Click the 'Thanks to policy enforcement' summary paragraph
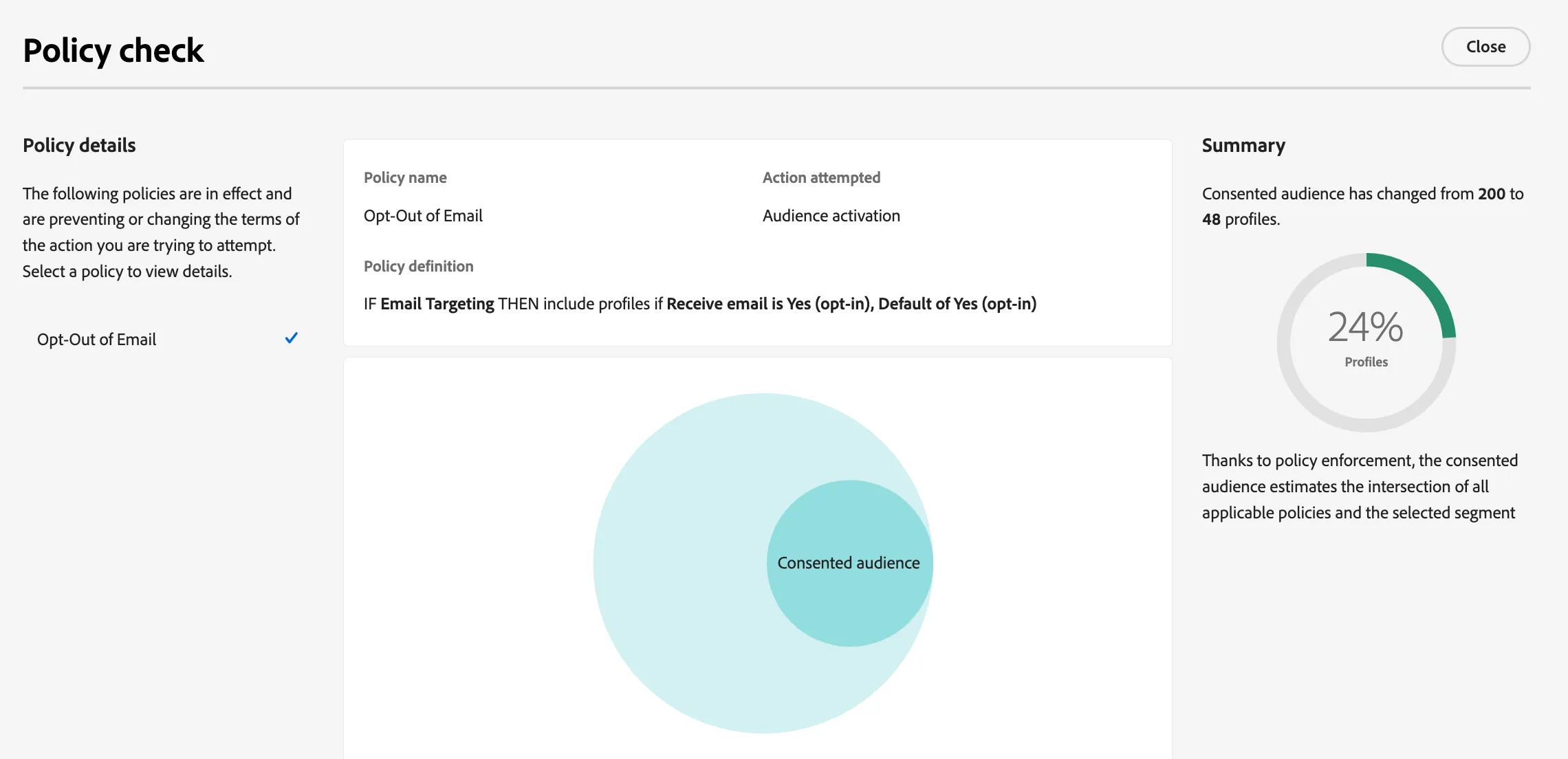The width and height of the screenshot is (1568, 759). click(x=1360, y=486)
